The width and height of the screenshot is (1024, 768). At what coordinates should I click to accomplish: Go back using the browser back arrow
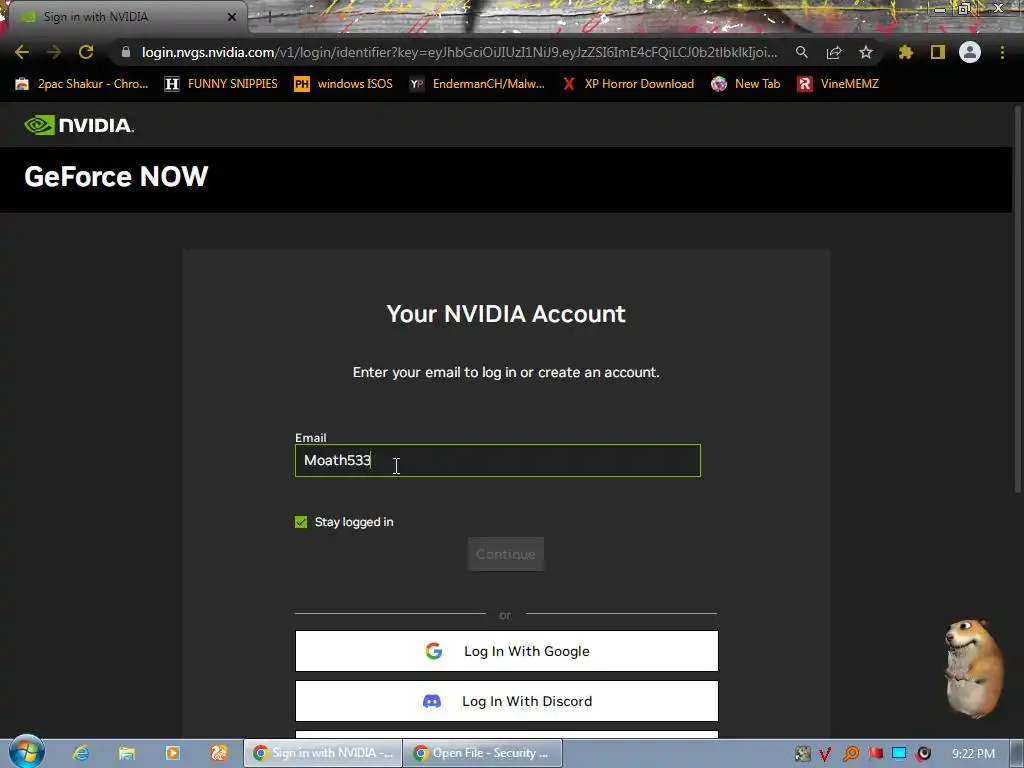coord(22,52)
